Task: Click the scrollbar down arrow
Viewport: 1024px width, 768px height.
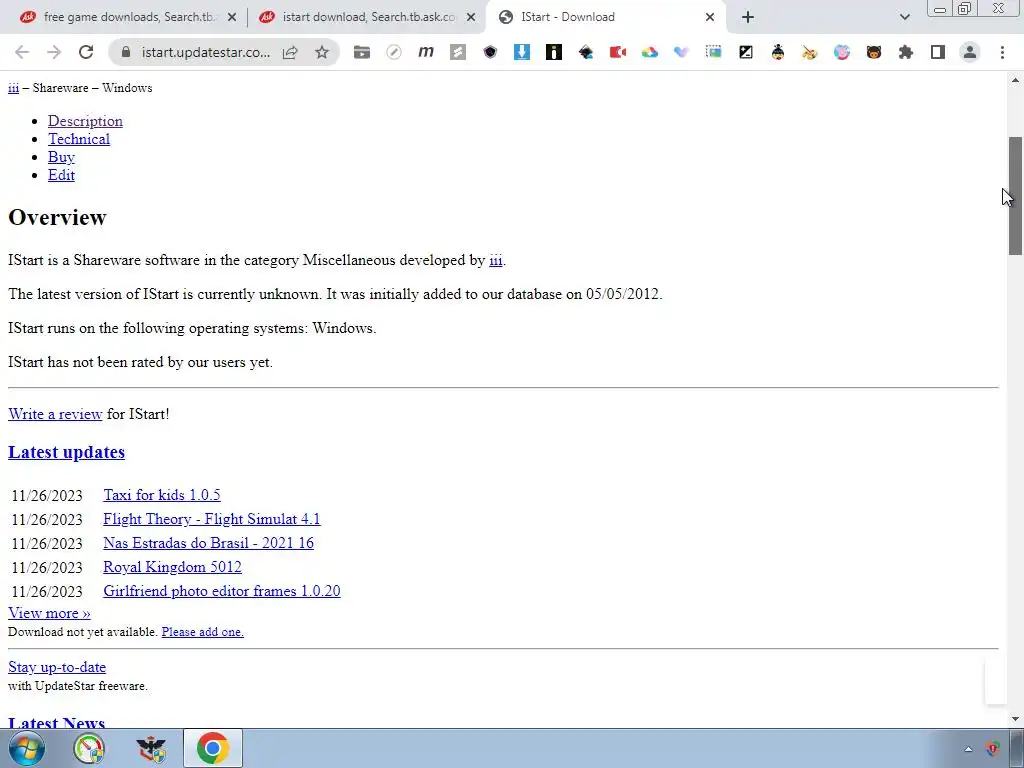Action: click(1015, 719)
